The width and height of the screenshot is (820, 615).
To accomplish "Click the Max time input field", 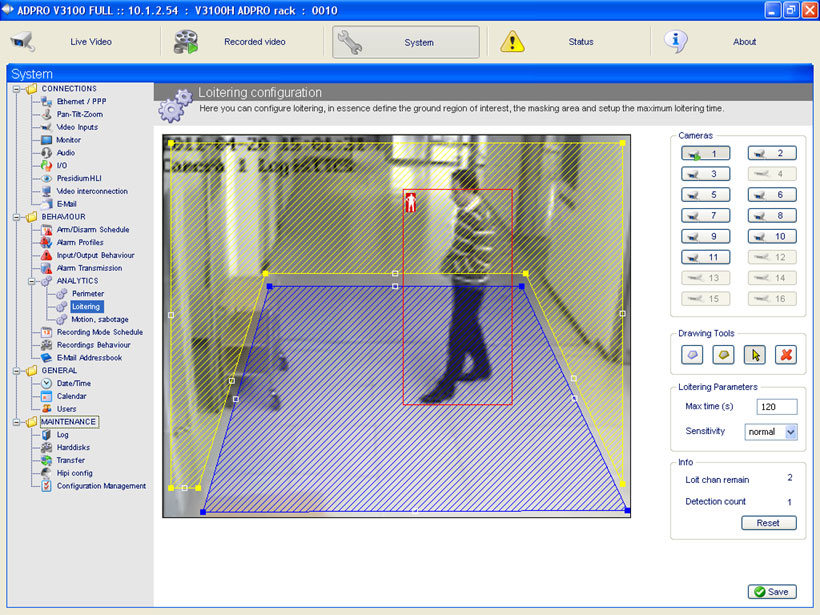I will point(776,406).
